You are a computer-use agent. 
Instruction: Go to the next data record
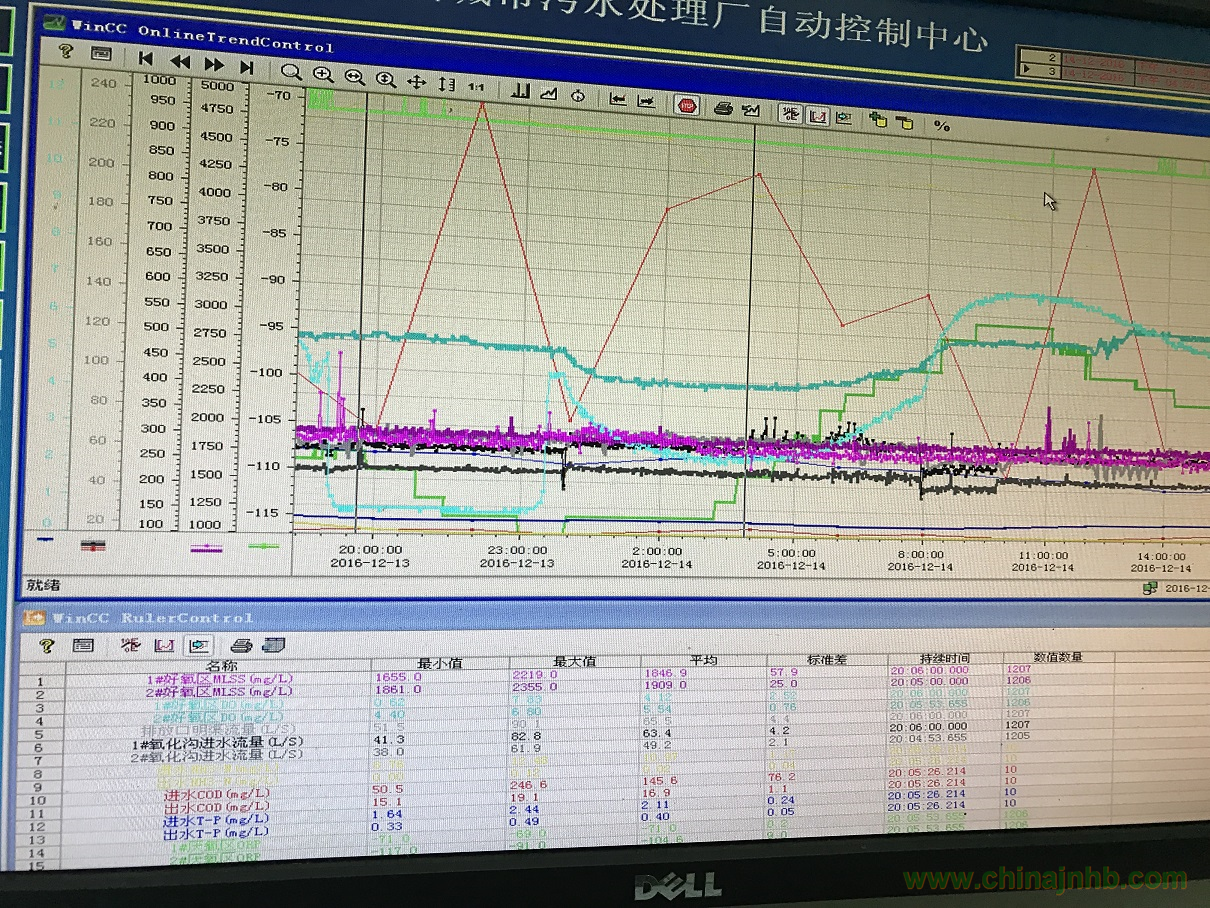(x=214, y=64)
